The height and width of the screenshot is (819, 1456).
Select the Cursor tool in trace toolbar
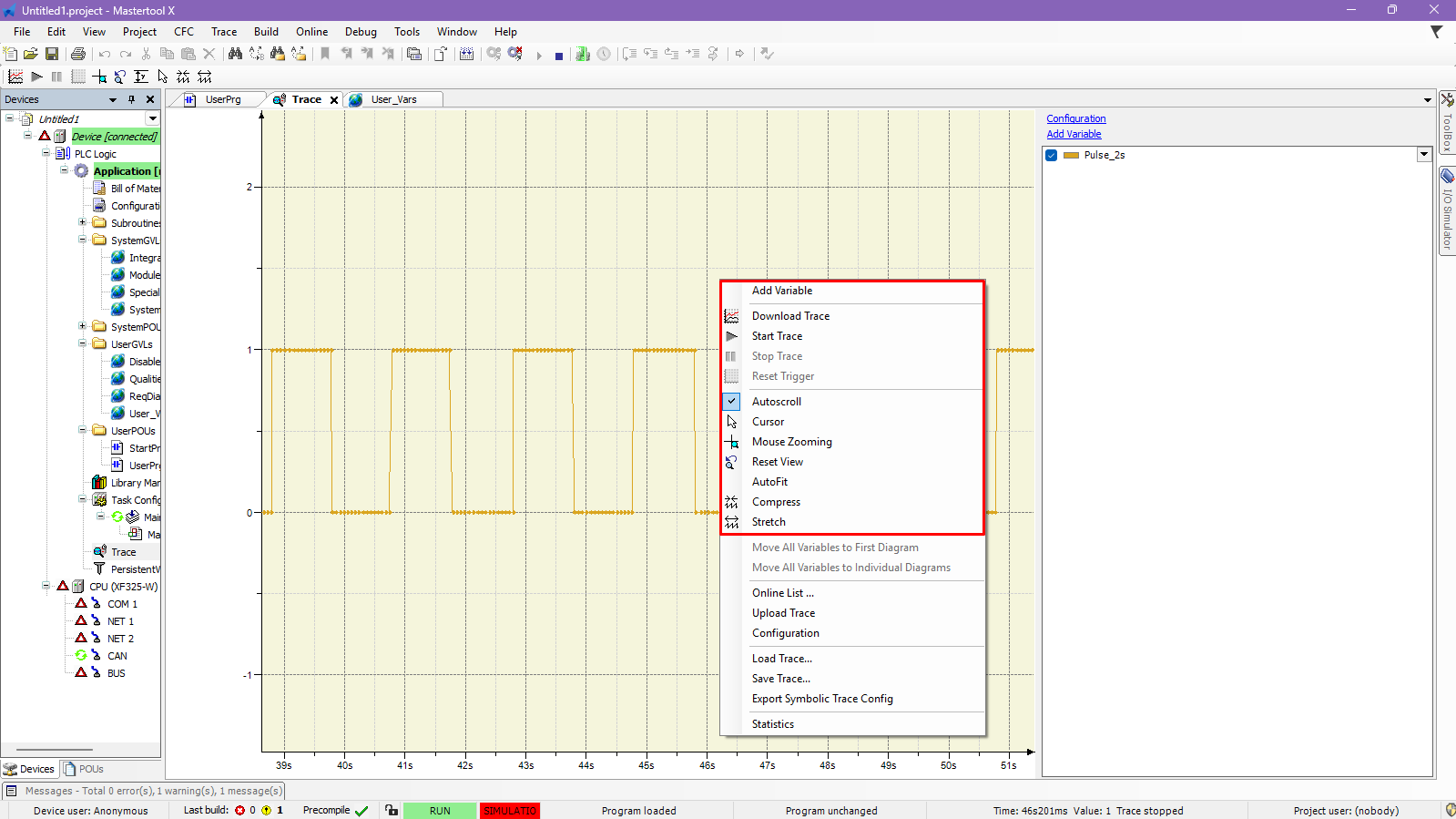point(162,77)
